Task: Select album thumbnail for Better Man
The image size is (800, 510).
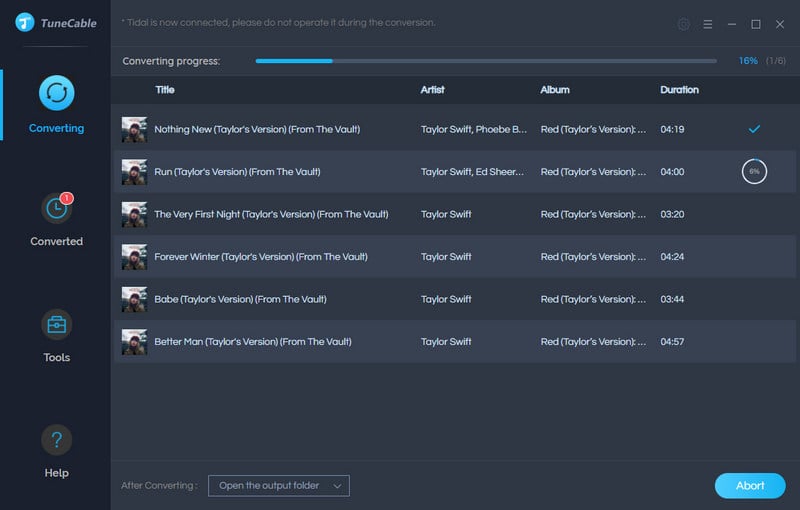Action: click(x=134, y=342)
